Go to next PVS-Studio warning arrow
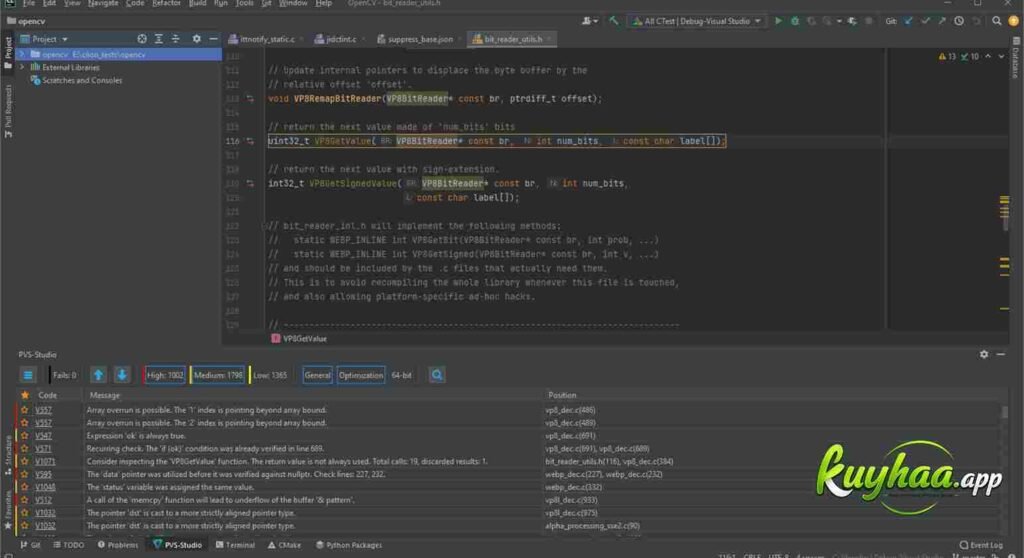The height and width of the screenshot is (558, 1024). pos(121,375)
